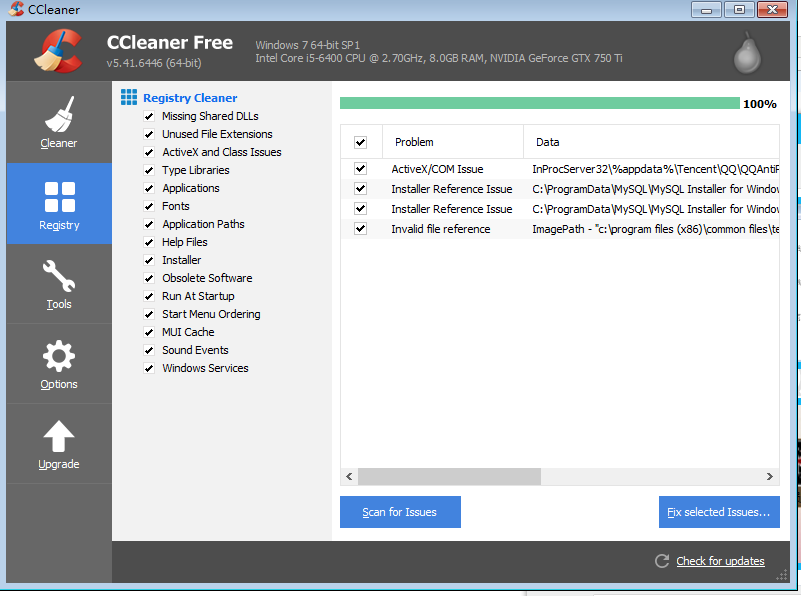Uncheck Missing Shared DLLs
Screen dimensions: 801x596
coord(149,116)
